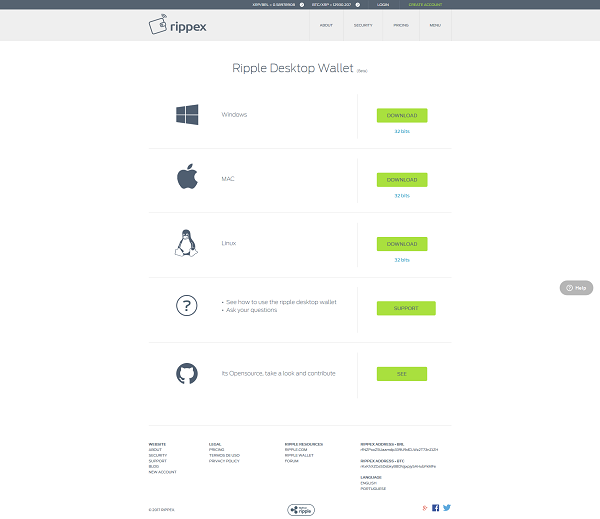This screenshot has width=600, height=519.
Task: Click the Ripple badge in the footer
Action: click(301, 510)
